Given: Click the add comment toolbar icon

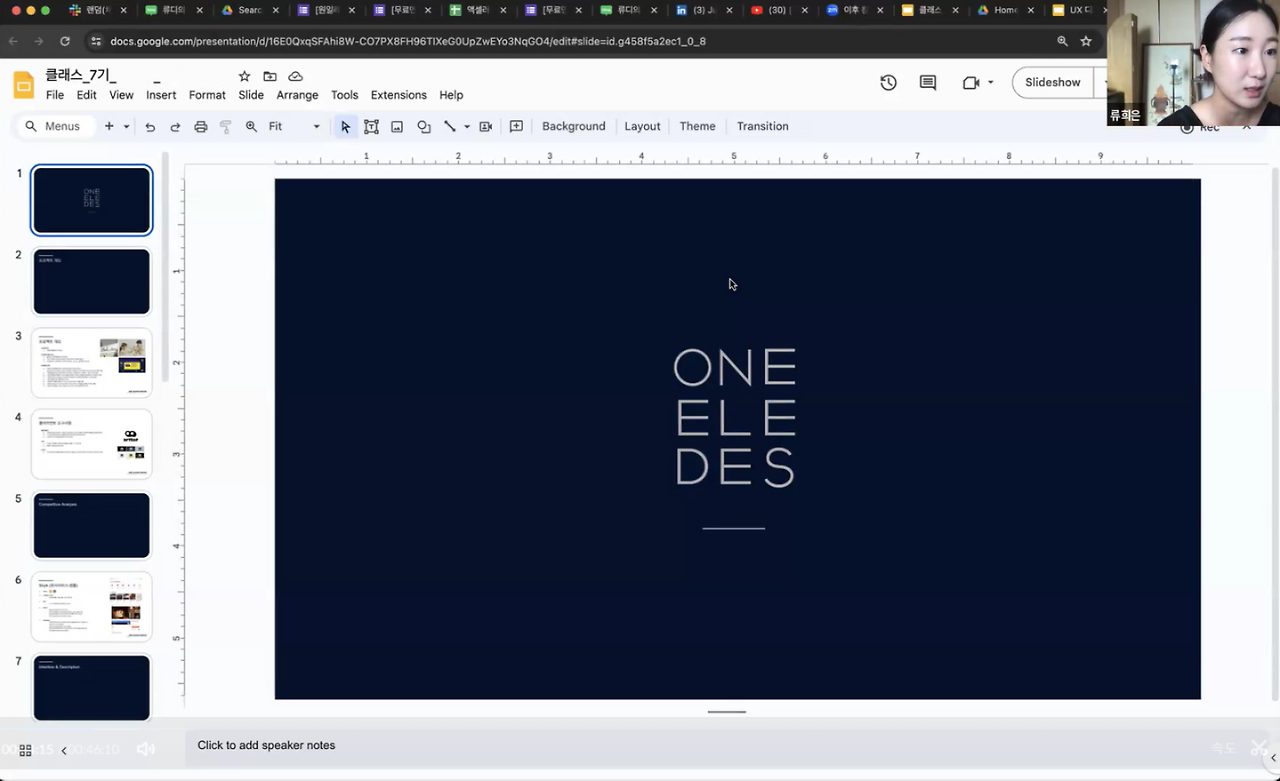Looking at the screenshot, I should (516, 127).
